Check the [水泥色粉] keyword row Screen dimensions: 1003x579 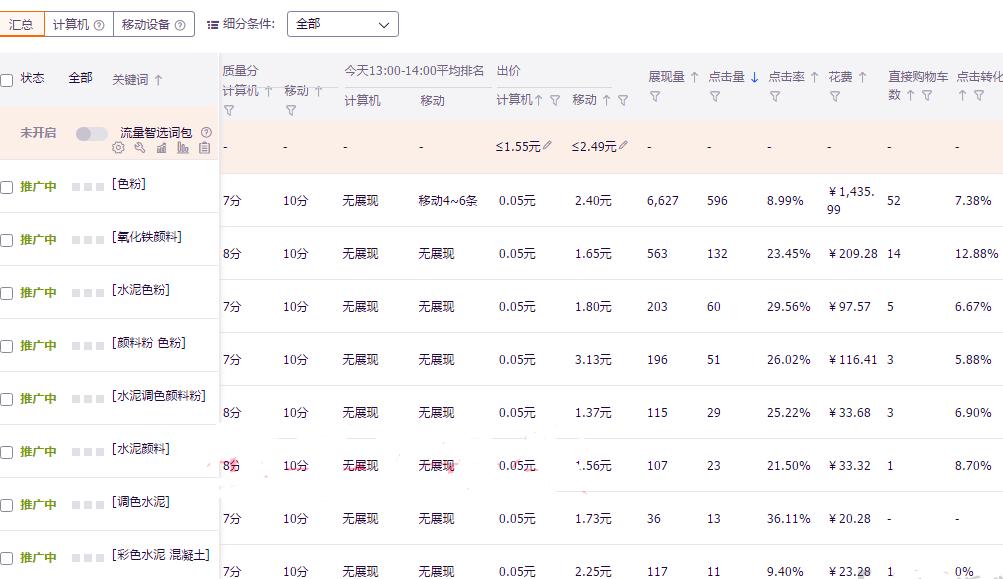7,293
